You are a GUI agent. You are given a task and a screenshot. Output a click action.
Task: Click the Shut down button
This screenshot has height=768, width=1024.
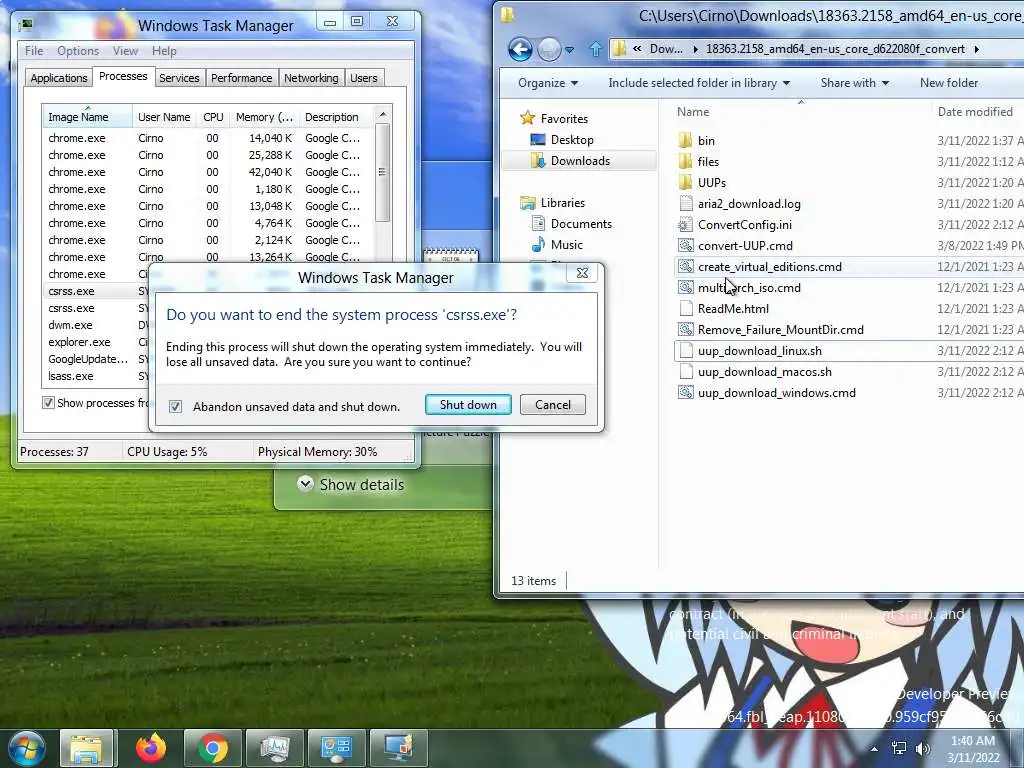(468, 405)
